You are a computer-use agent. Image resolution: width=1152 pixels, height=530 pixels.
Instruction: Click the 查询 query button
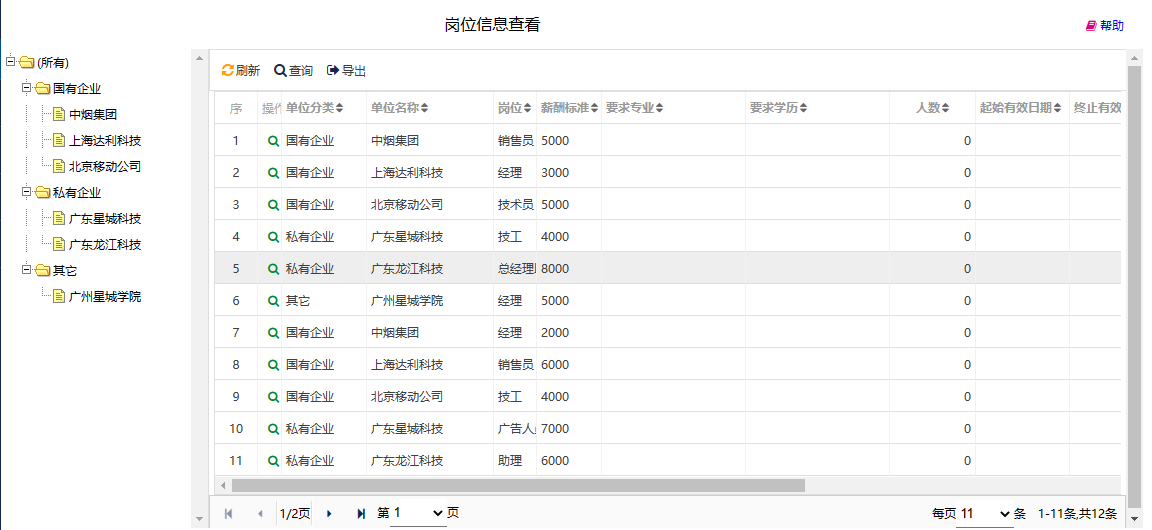coord(293,71)
